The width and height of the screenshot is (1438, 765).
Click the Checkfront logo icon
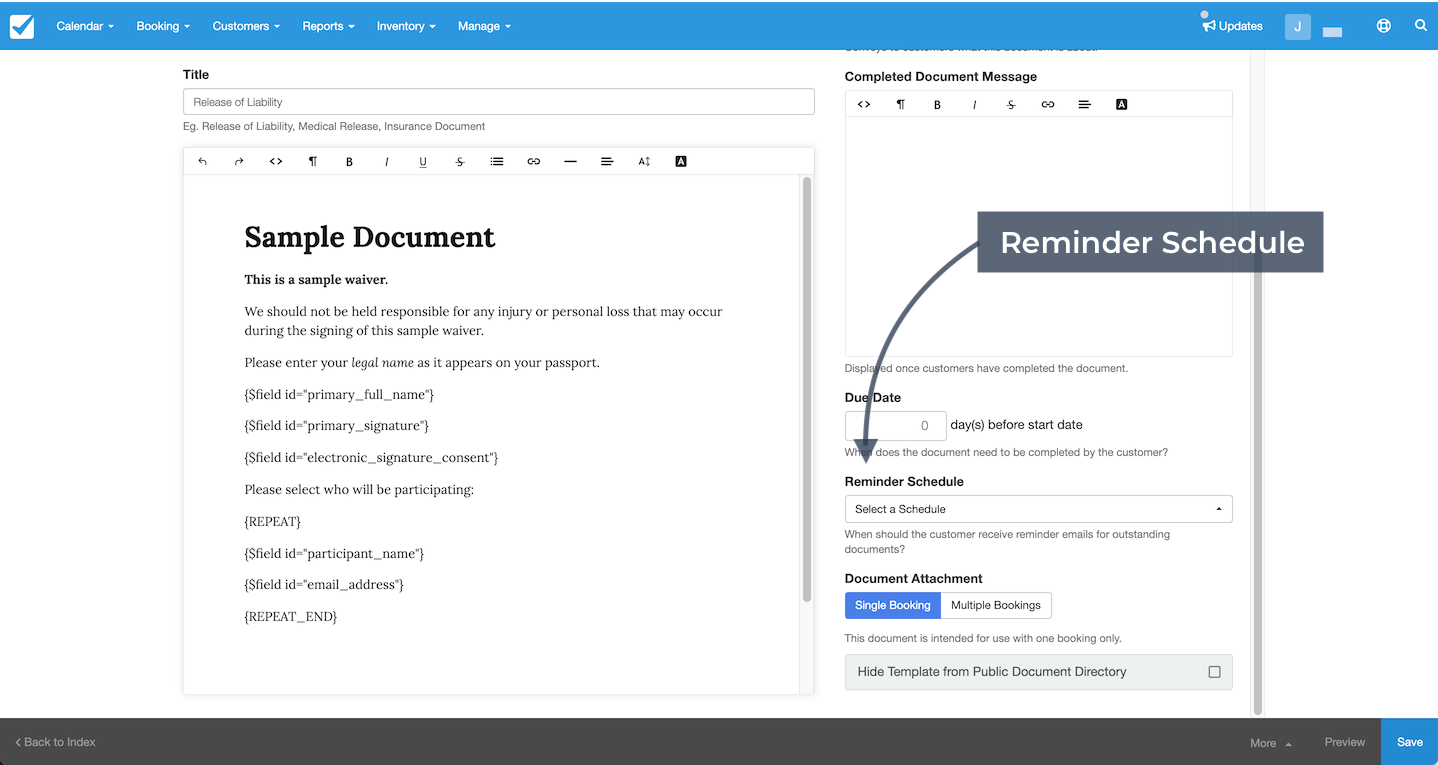22,26
